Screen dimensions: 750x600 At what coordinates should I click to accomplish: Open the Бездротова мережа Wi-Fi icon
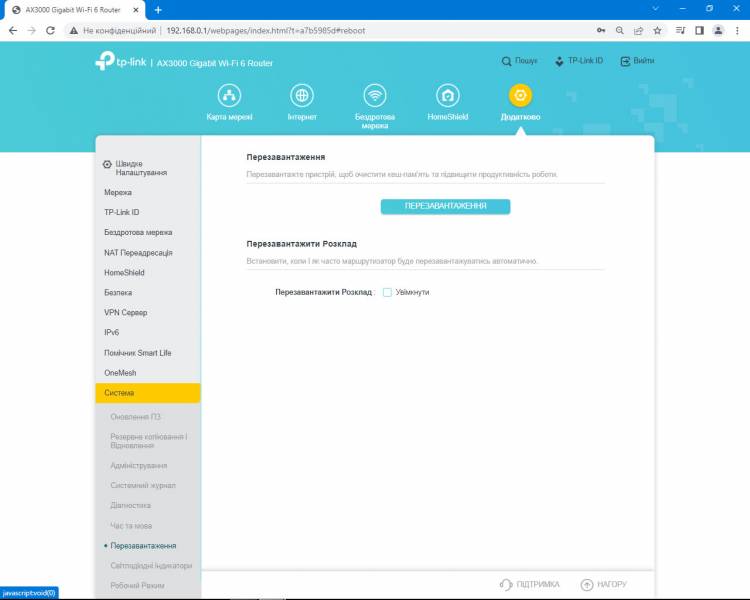(375, 96)
